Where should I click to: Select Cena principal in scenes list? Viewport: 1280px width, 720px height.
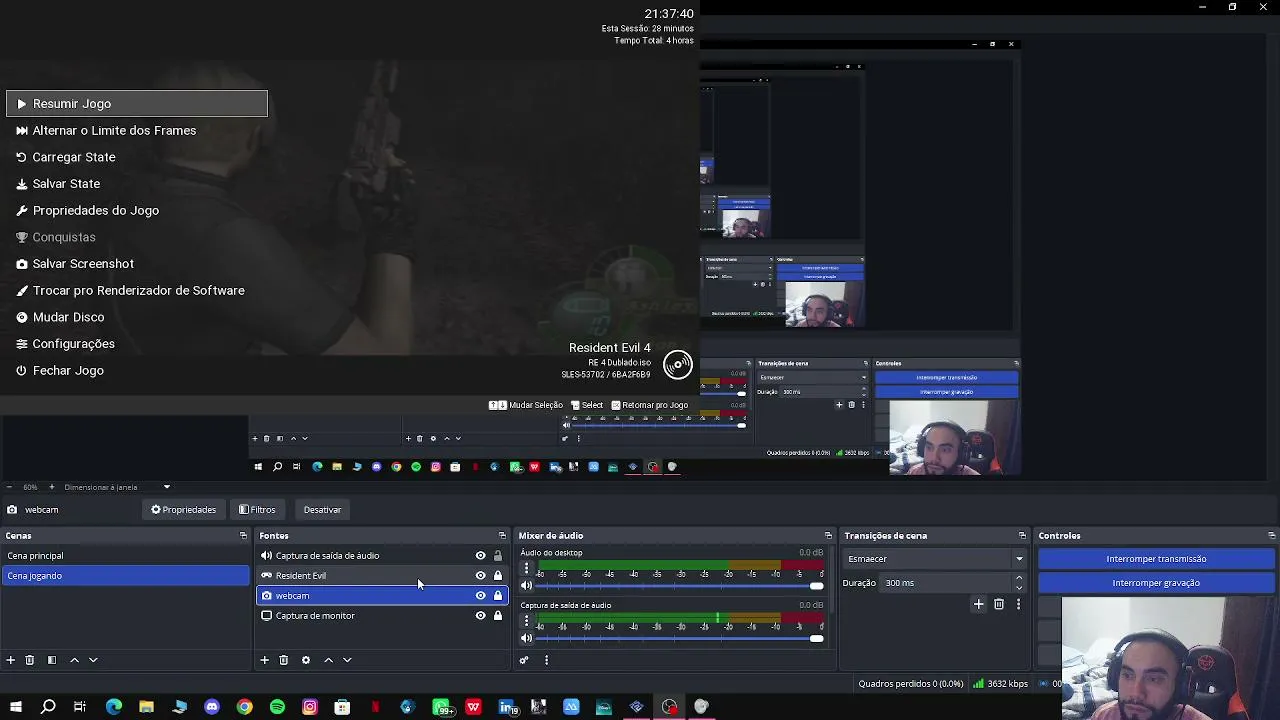pyautogui.click(x=125, y=556)
